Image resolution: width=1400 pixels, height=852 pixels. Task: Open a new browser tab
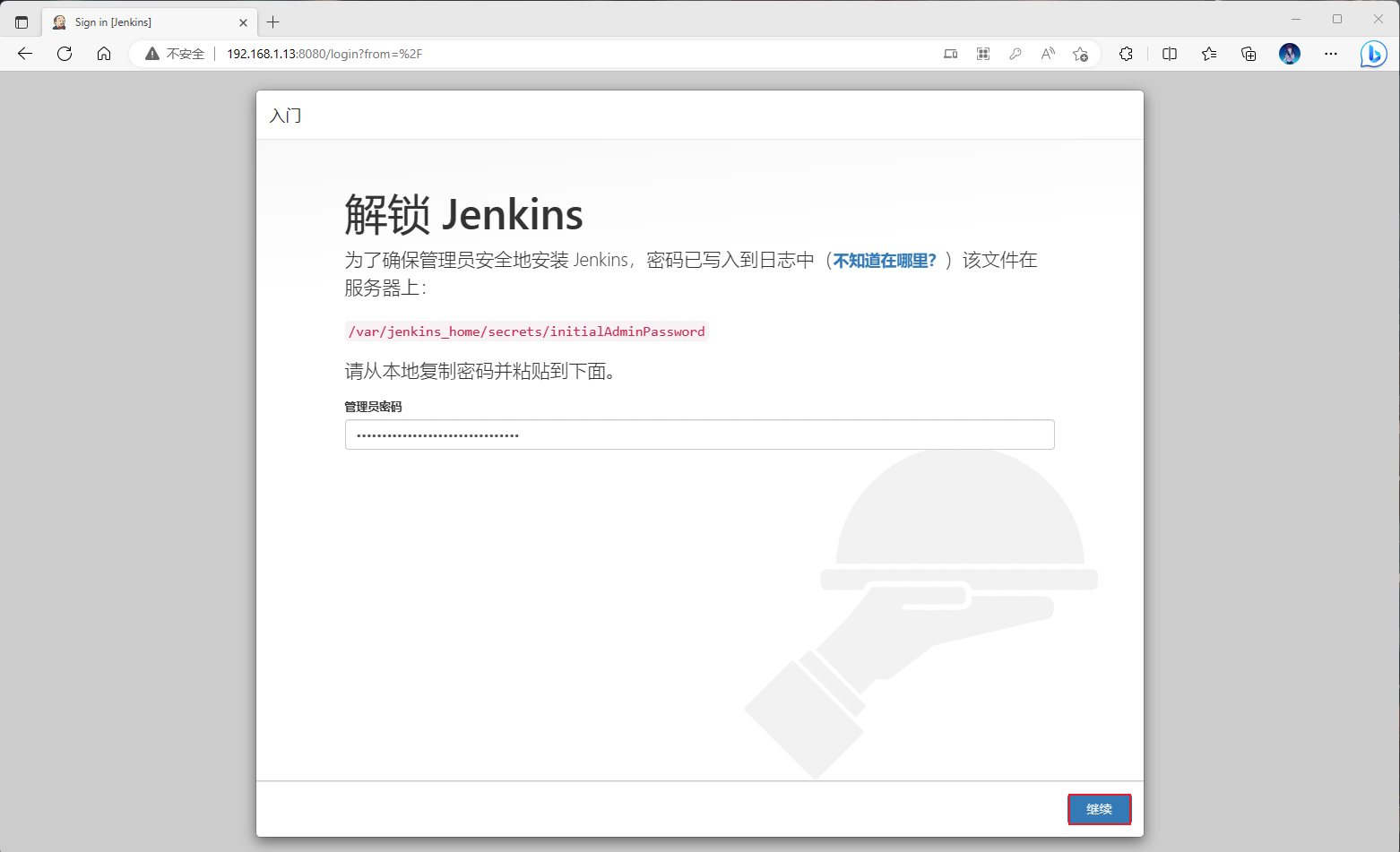click(273, 22)
